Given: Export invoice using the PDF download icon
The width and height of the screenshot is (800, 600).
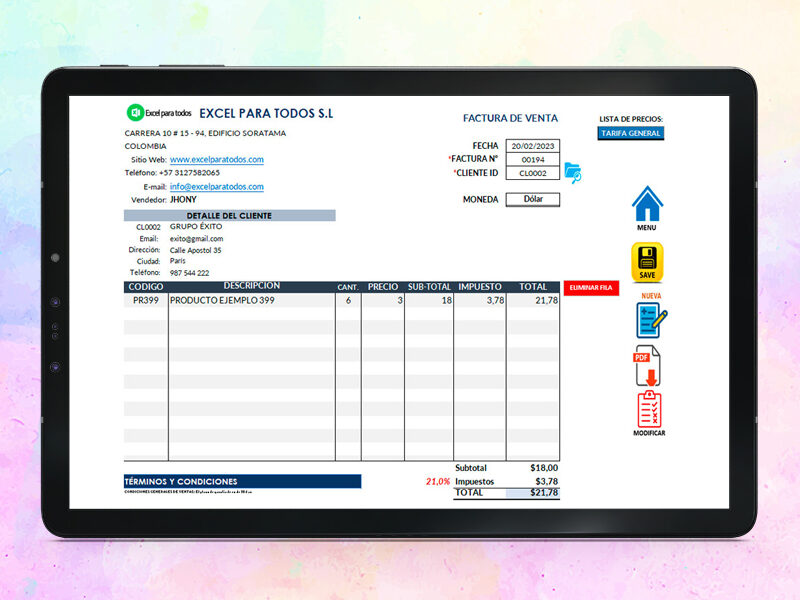Looking at the screenshot, I should point(647,366).
